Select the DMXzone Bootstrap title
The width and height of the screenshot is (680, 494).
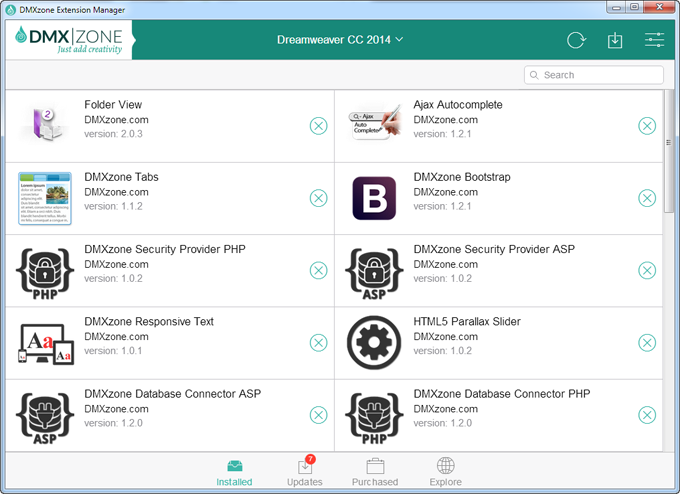click(x=462, y=177)
